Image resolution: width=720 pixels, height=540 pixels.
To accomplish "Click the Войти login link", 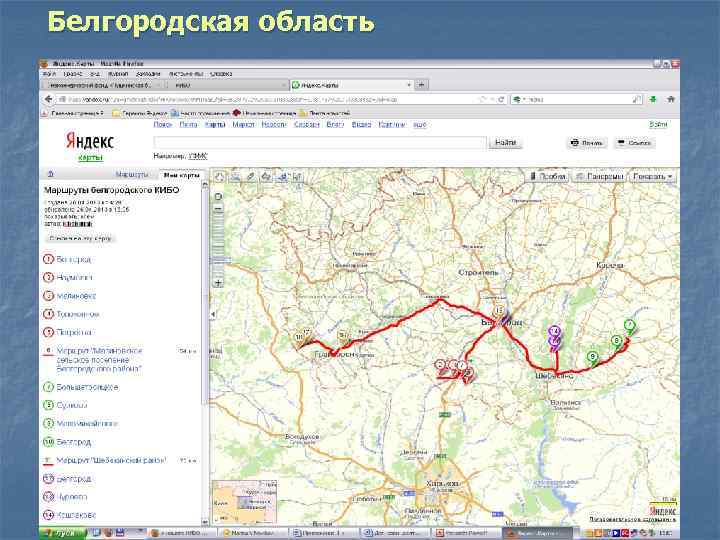I will click(658, 124).
